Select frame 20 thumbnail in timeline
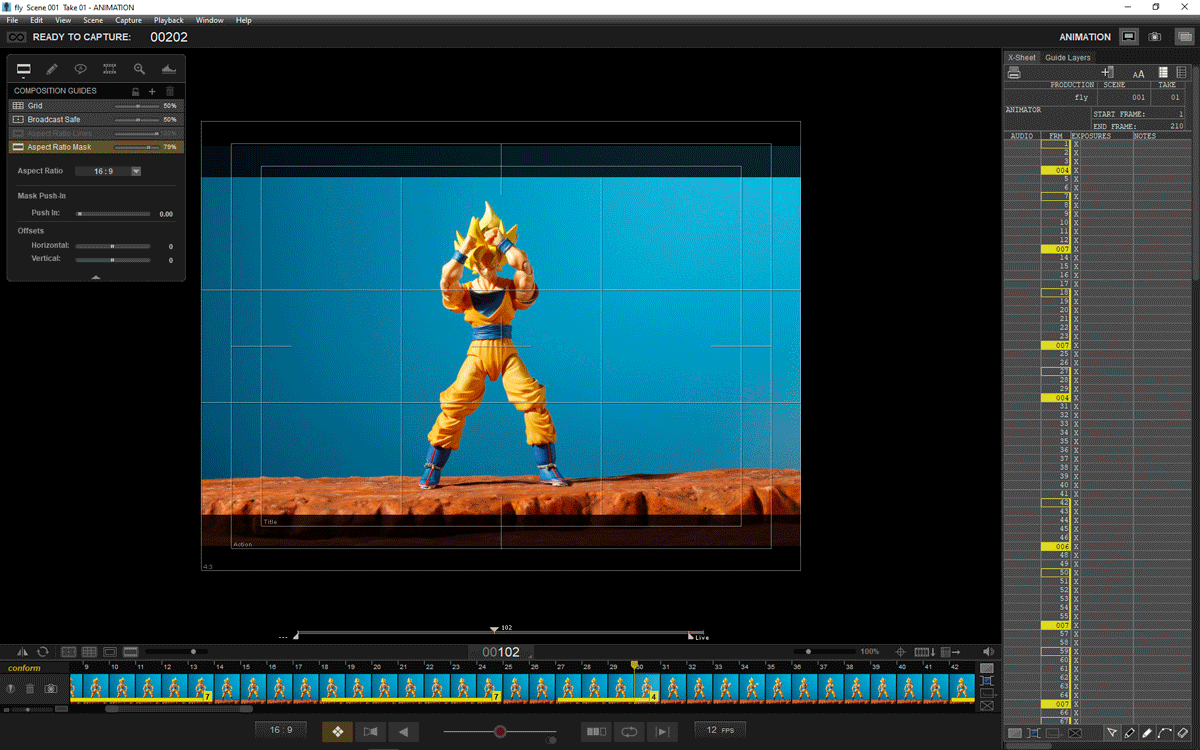1200x750 pixels. click(384, 687)
